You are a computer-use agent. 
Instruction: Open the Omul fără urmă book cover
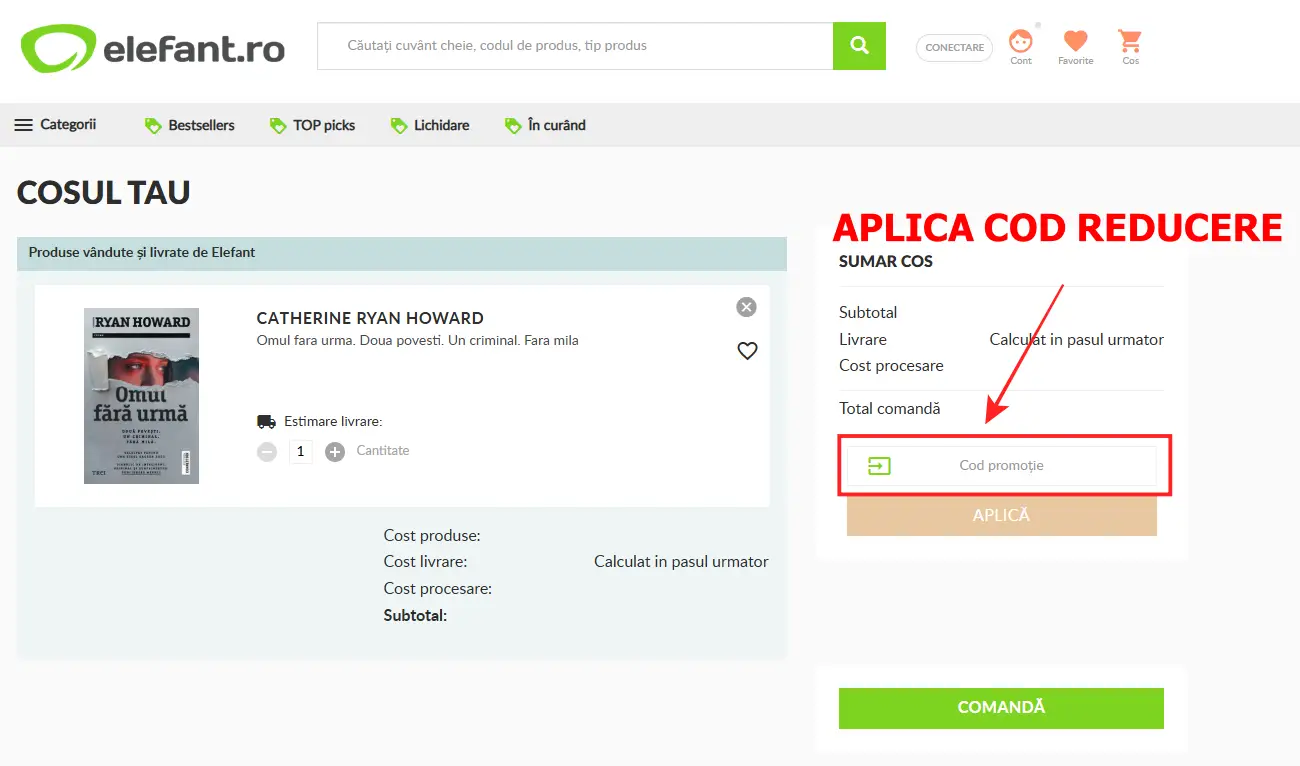pyautogui.click(x=141, y=396)
